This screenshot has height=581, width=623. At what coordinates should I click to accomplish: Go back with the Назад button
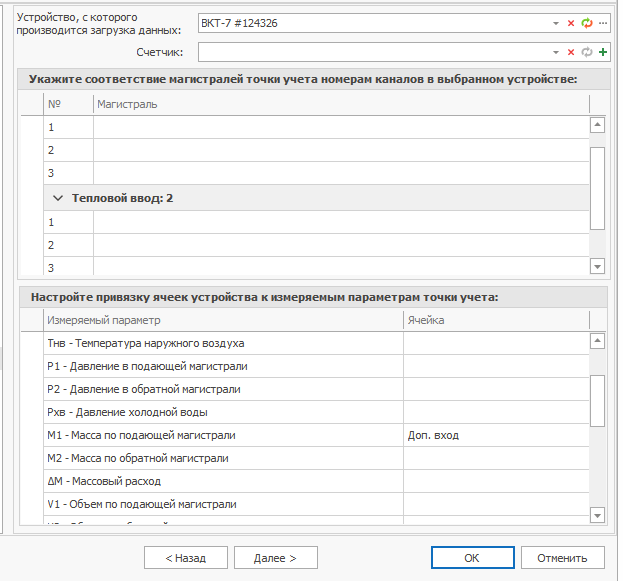(185, 558)
